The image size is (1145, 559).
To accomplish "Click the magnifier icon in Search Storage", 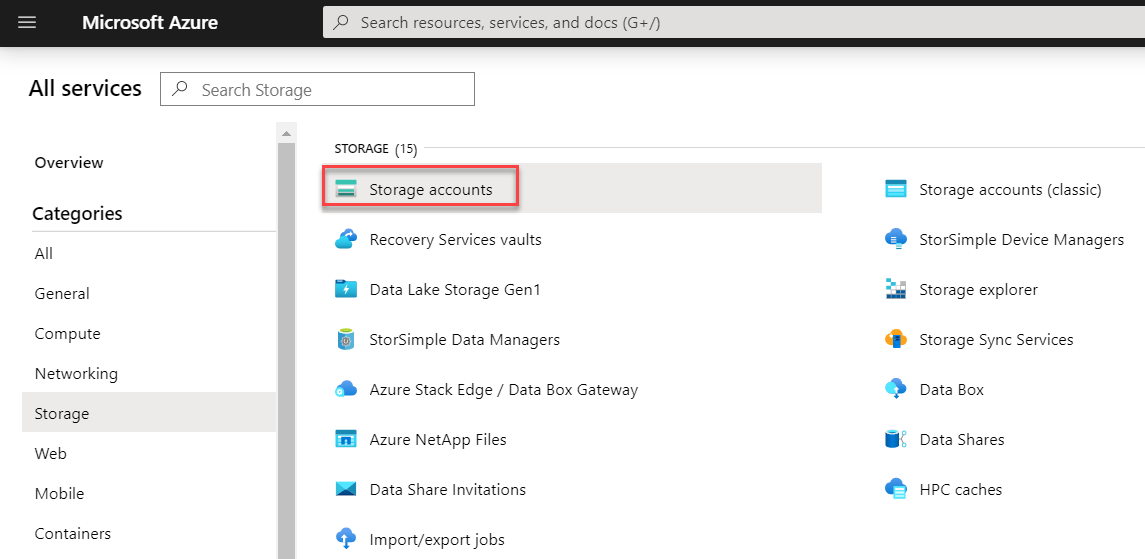I will (x=180, y=90).
